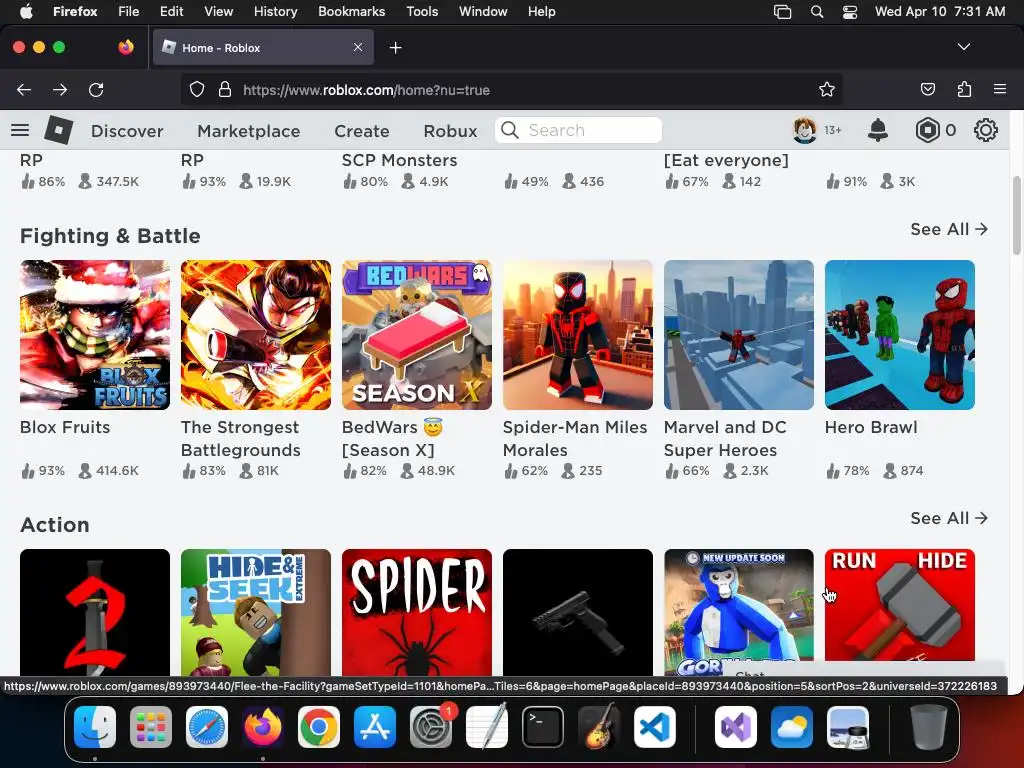Click the SCP Monsters game title
The height and width of the screenshot is (768, 1024).
click(x=399, y=160)
